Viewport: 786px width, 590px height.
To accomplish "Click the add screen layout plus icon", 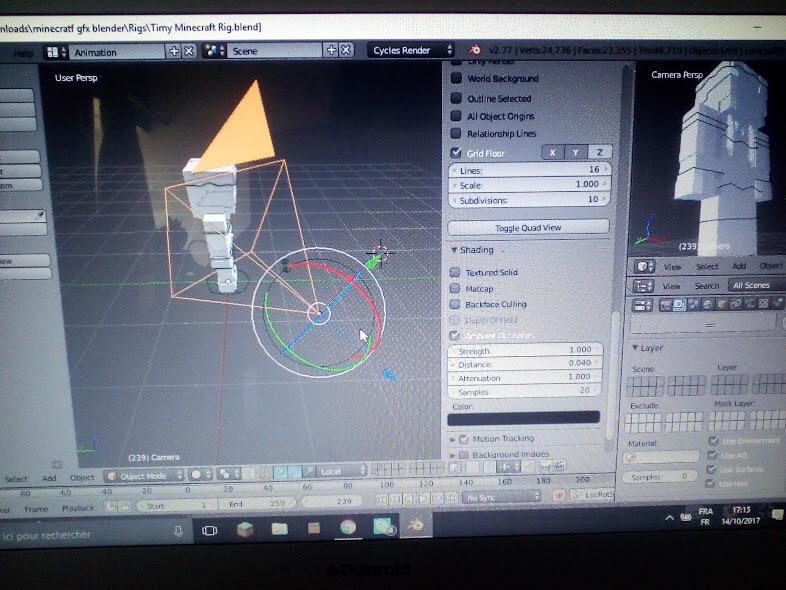I will (x=174, y=51).
